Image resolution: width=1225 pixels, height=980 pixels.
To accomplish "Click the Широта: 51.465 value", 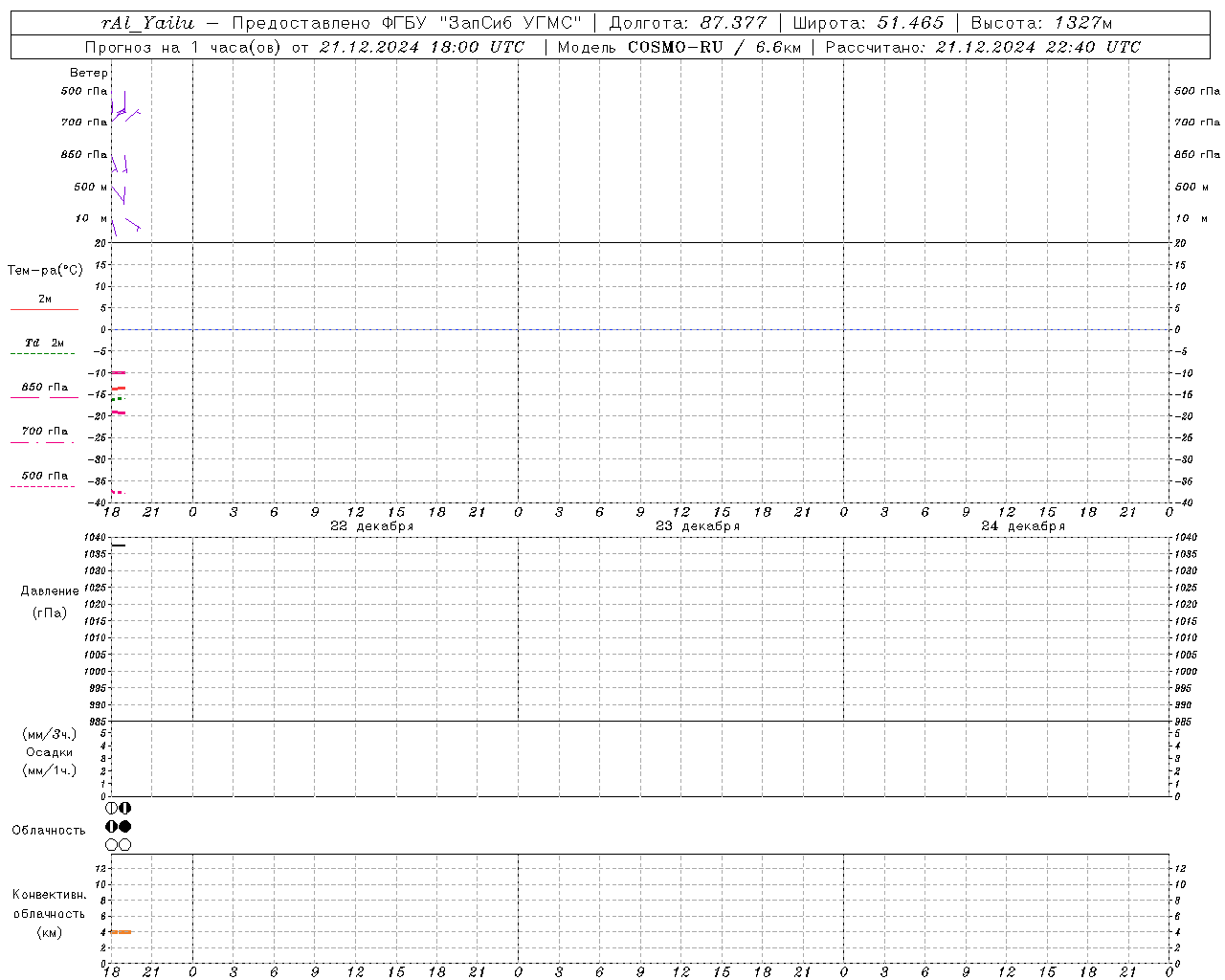I will (868, 23).
